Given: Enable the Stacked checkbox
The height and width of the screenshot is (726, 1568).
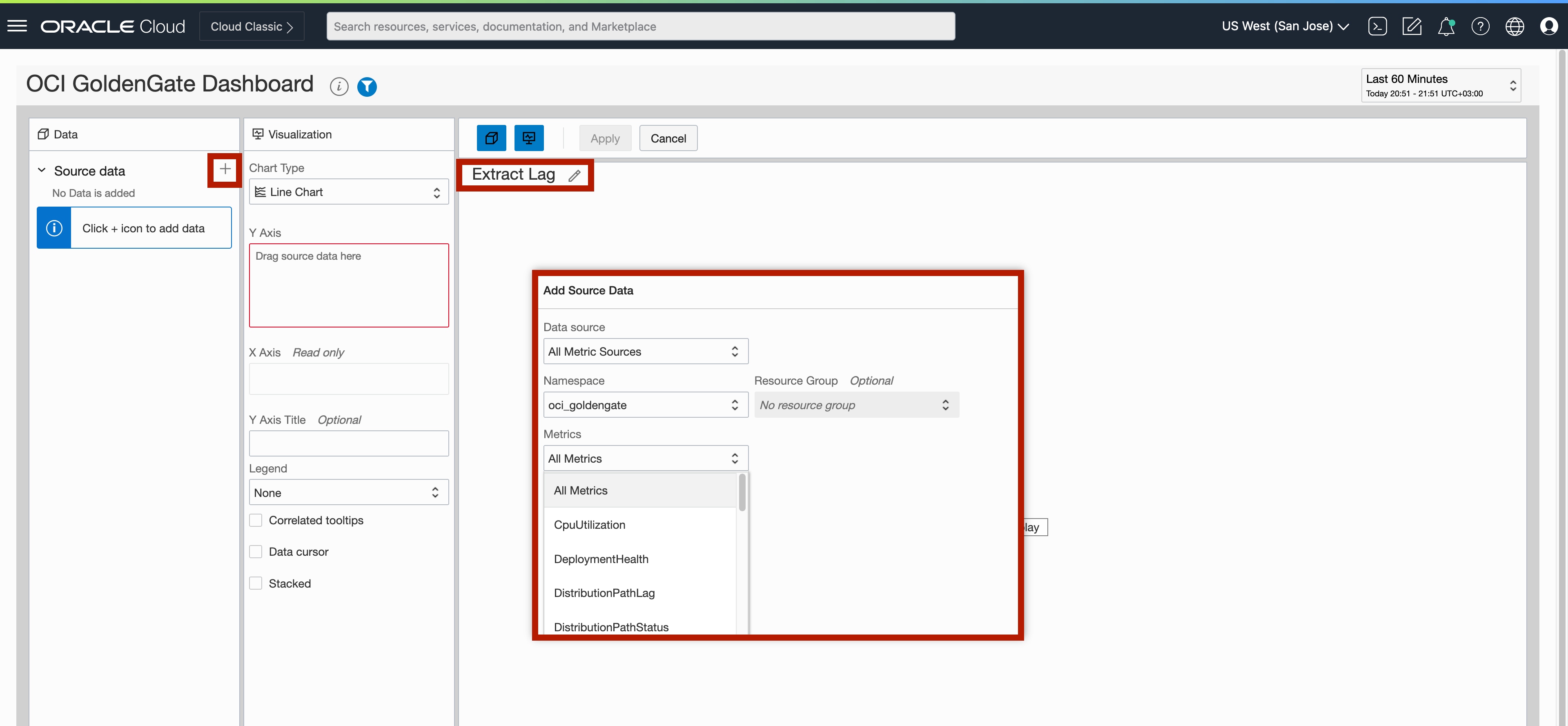Looking at the screenshot, I should pos(256,583).
